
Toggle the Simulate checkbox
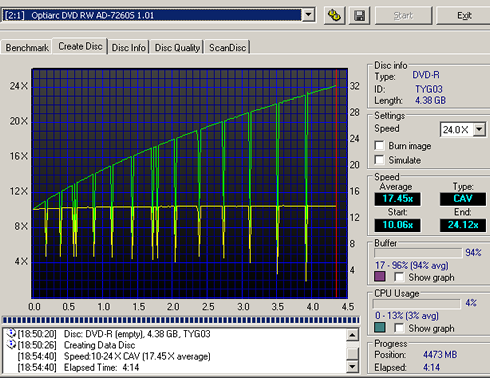pos(379,160)
